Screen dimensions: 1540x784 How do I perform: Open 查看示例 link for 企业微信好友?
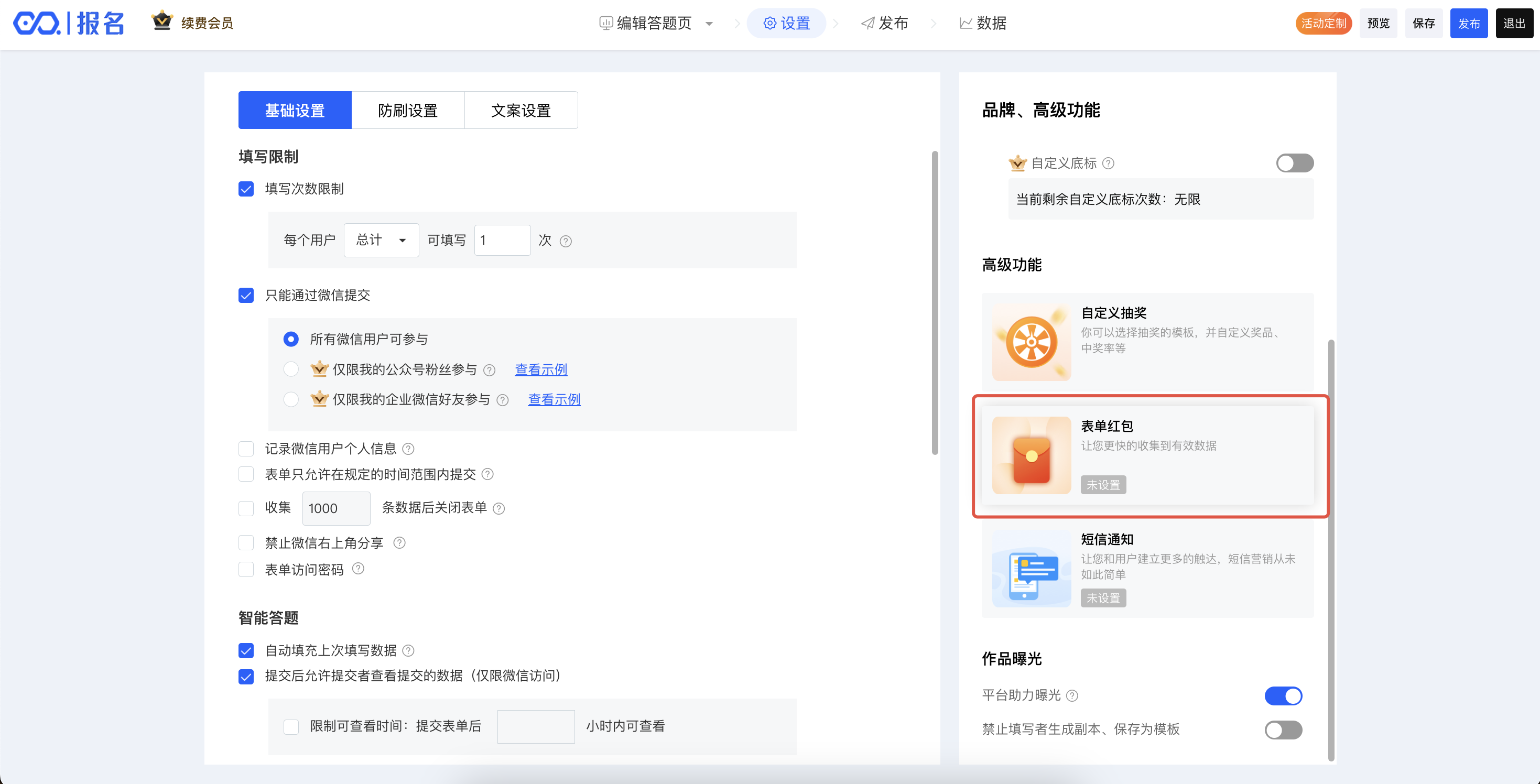554,400
